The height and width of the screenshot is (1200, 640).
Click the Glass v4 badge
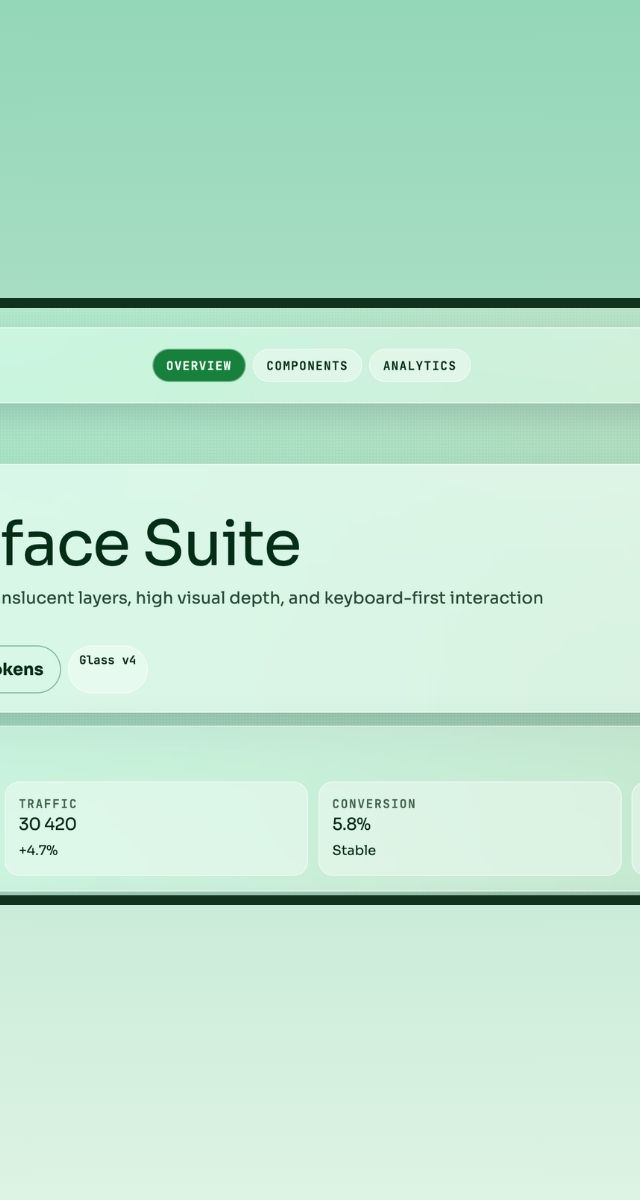click(108, 669)
